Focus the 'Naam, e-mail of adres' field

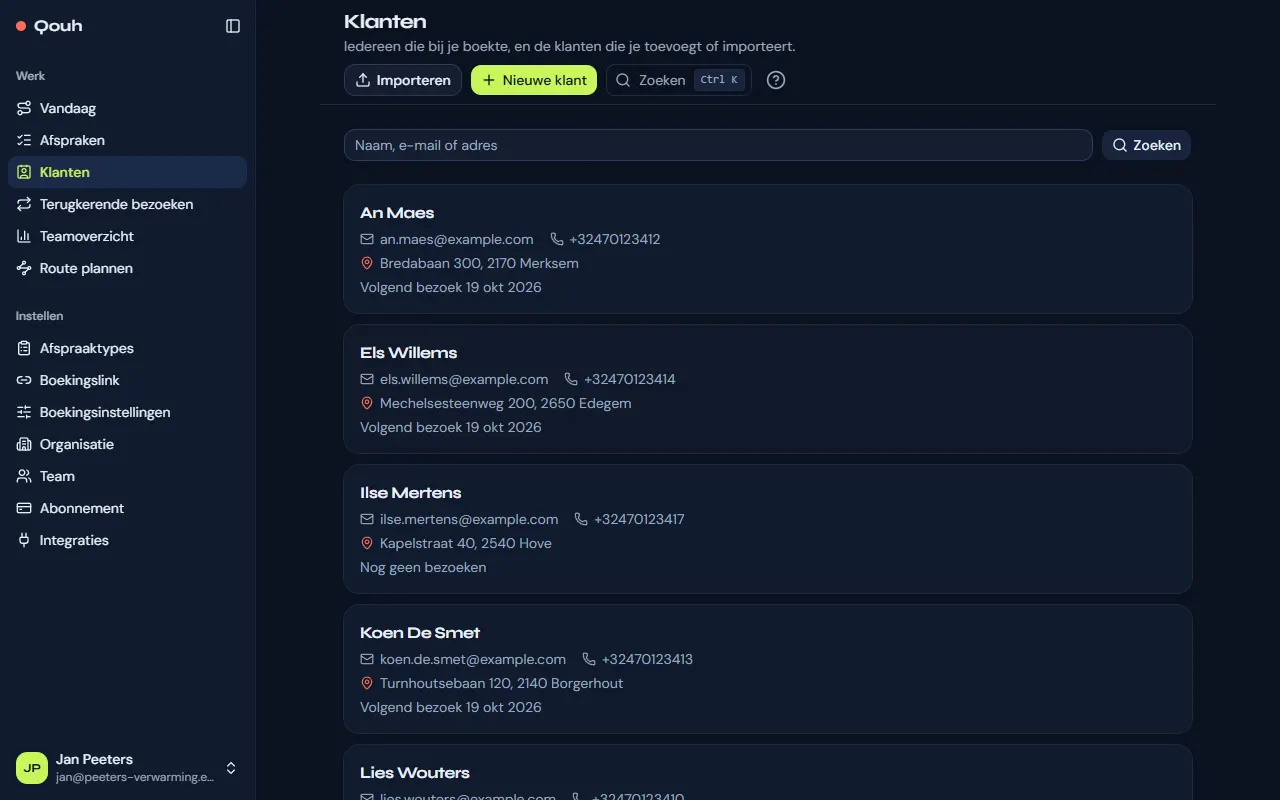point(718,145)
